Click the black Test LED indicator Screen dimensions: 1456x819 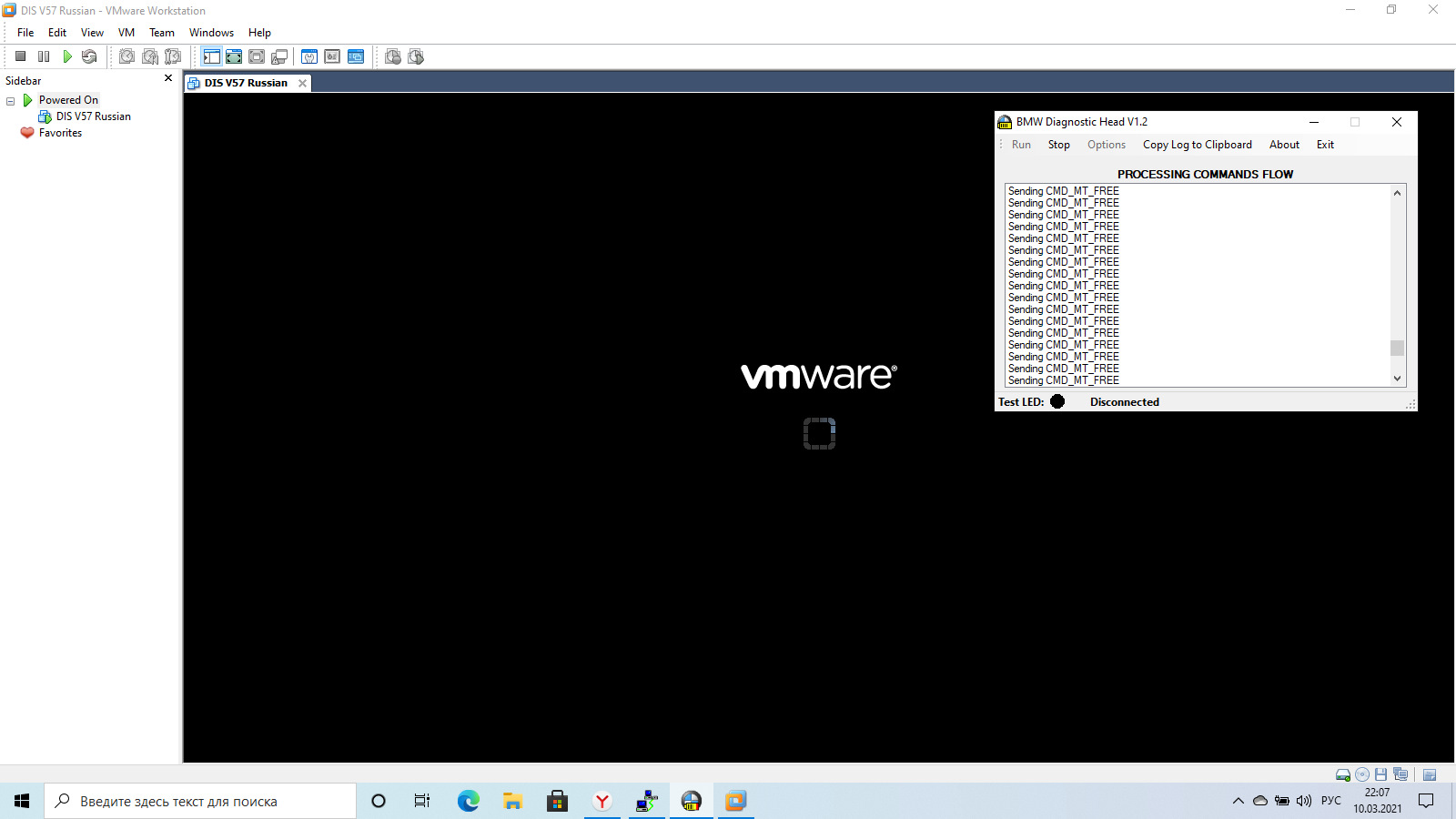[1057, 401]
